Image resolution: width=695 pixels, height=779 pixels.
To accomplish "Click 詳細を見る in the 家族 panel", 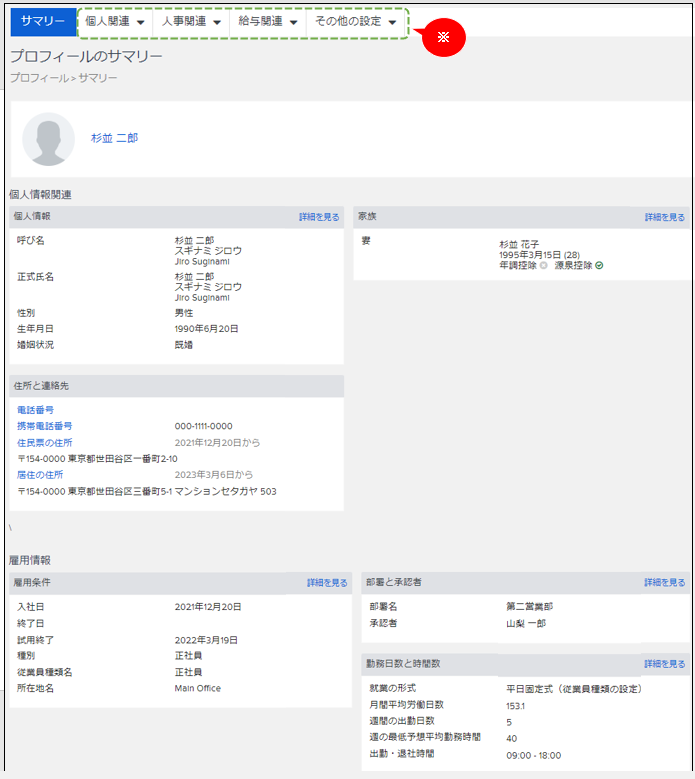I will point(665,216).
